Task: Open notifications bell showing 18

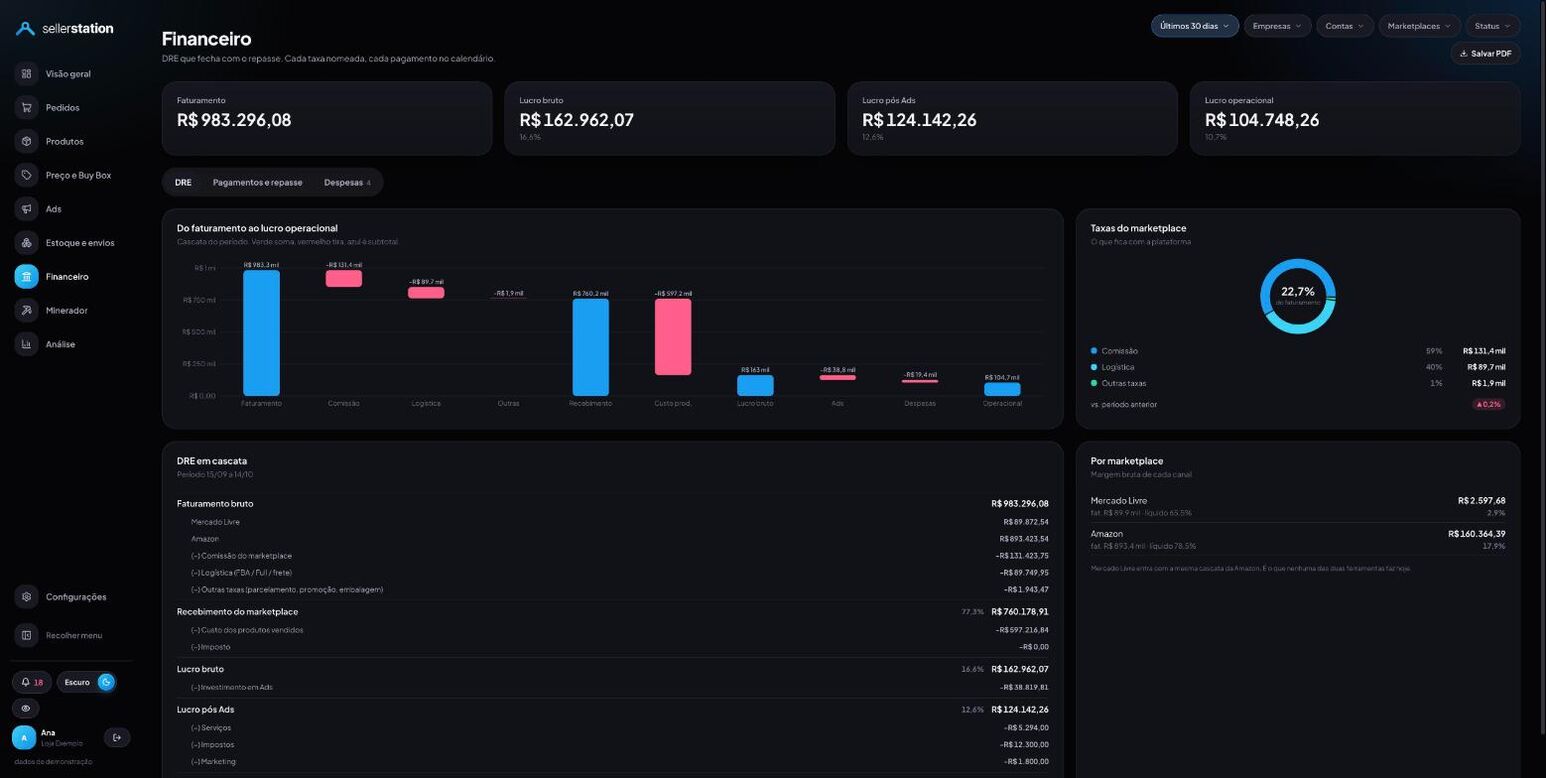Action: click(32, 682)
